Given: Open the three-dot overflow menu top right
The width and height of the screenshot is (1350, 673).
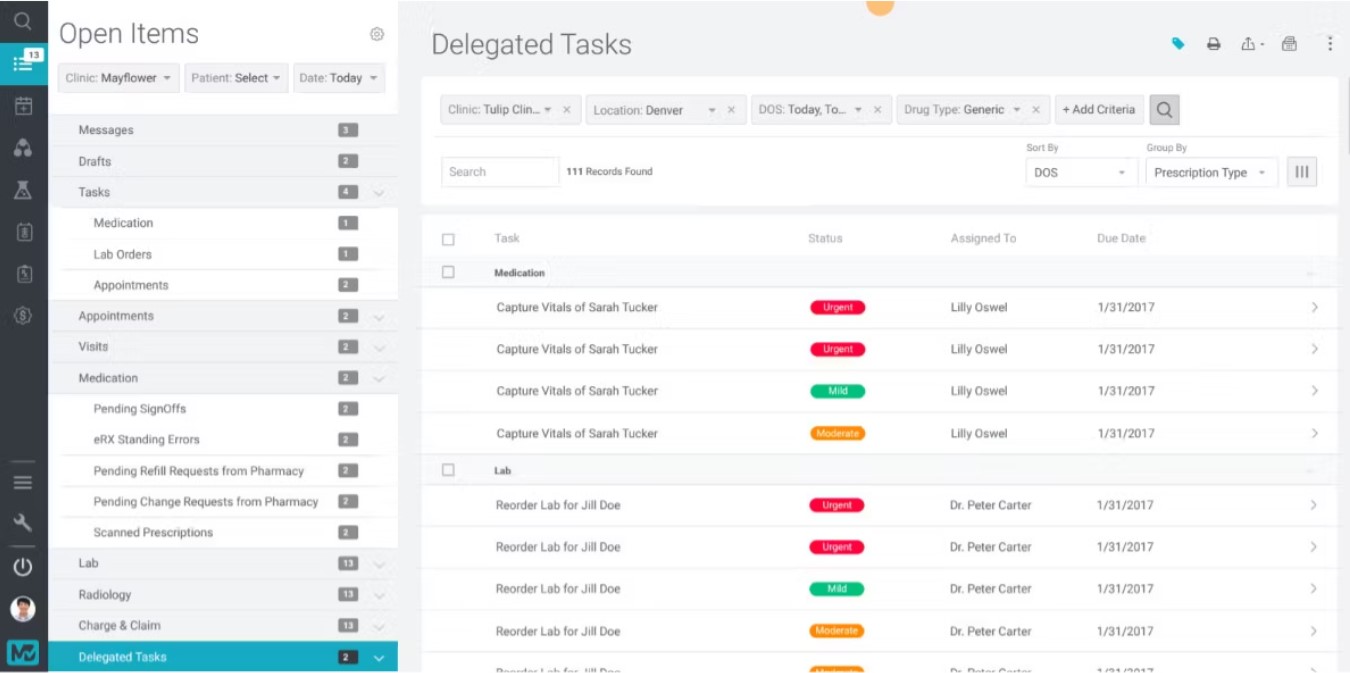Looking at the screenshot, I should click(1329, 43).
